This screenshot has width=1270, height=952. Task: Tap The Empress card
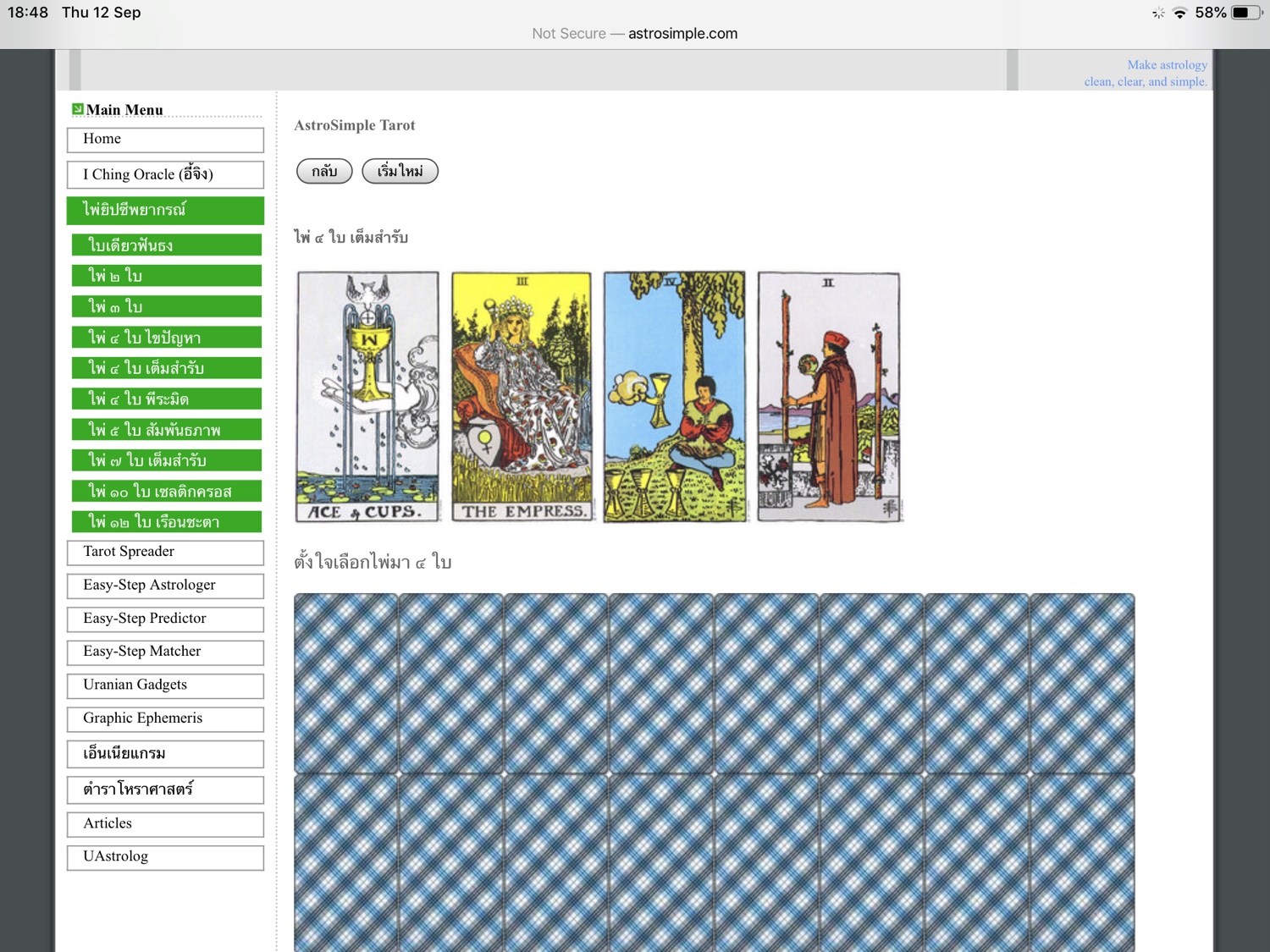[x=522, y=397]
